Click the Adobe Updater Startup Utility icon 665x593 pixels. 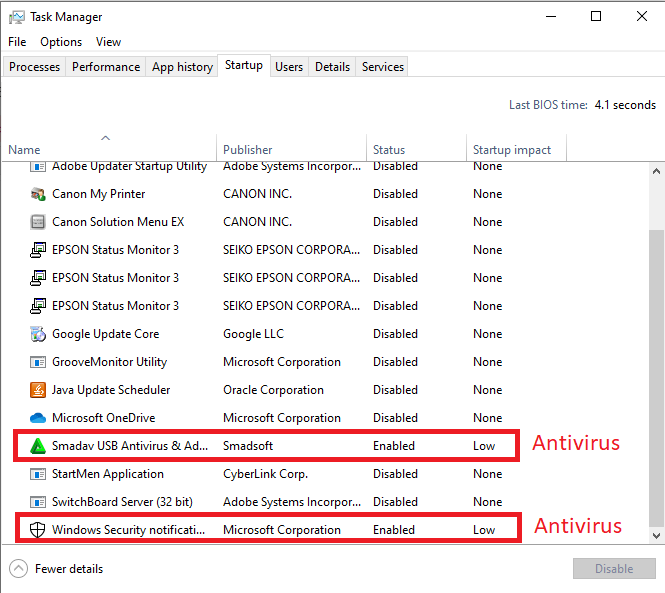[x=38, y=167]
